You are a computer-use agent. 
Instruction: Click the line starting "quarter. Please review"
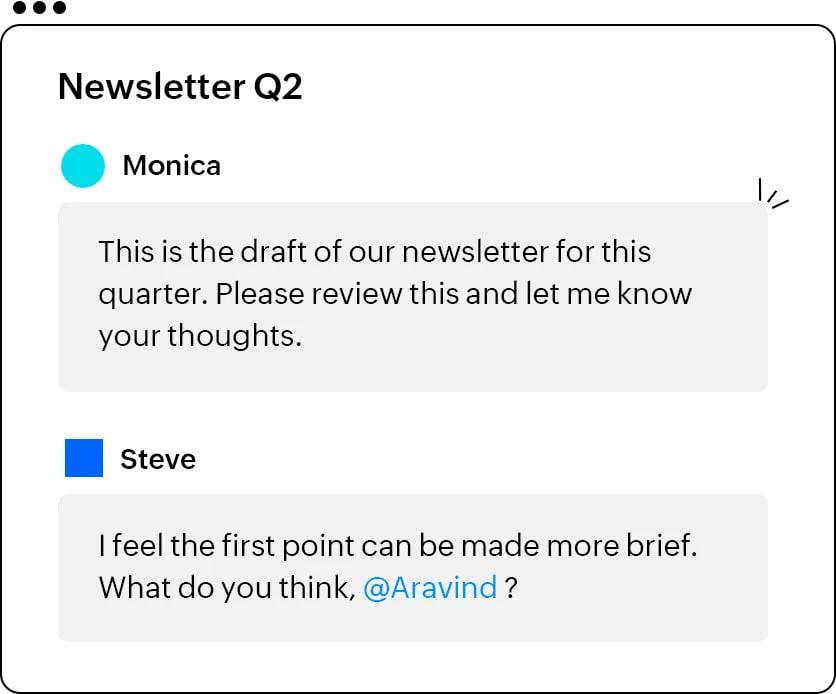(x=394, y=294)
